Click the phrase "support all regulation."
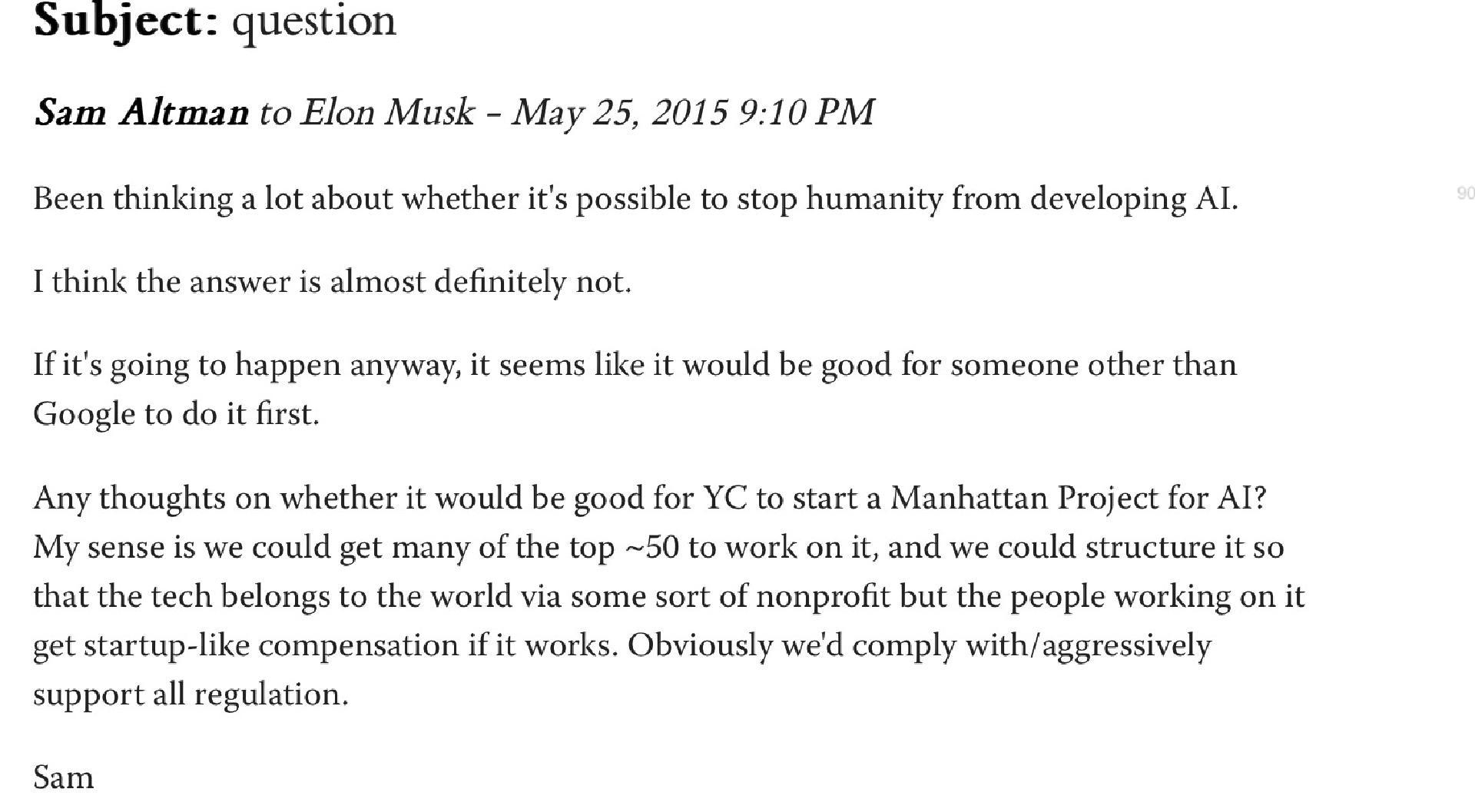Screen dimensions: 1475x812 click(x=191, y=694)
